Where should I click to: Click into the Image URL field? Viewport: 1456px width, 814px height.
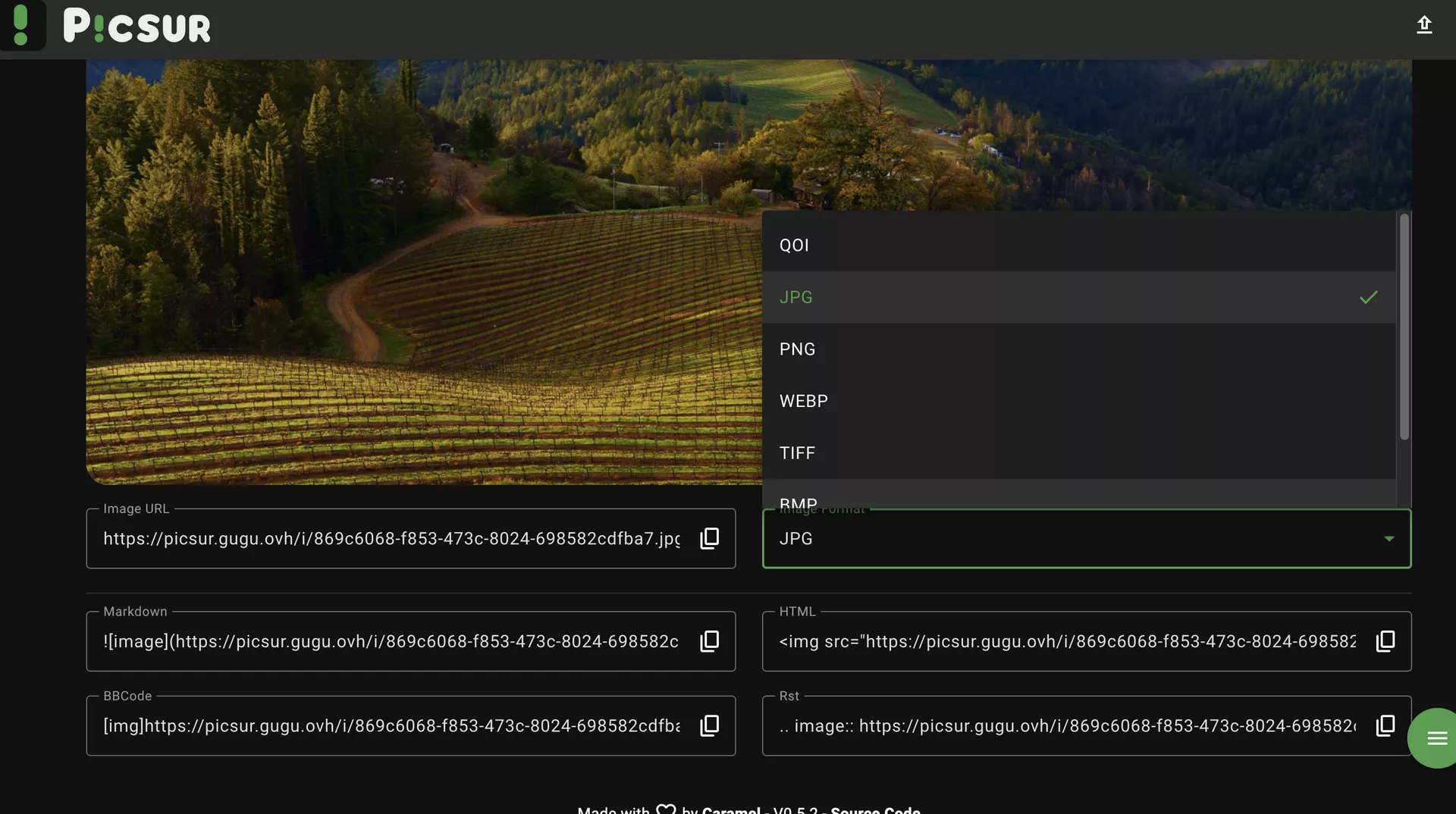tap(391, 539)
